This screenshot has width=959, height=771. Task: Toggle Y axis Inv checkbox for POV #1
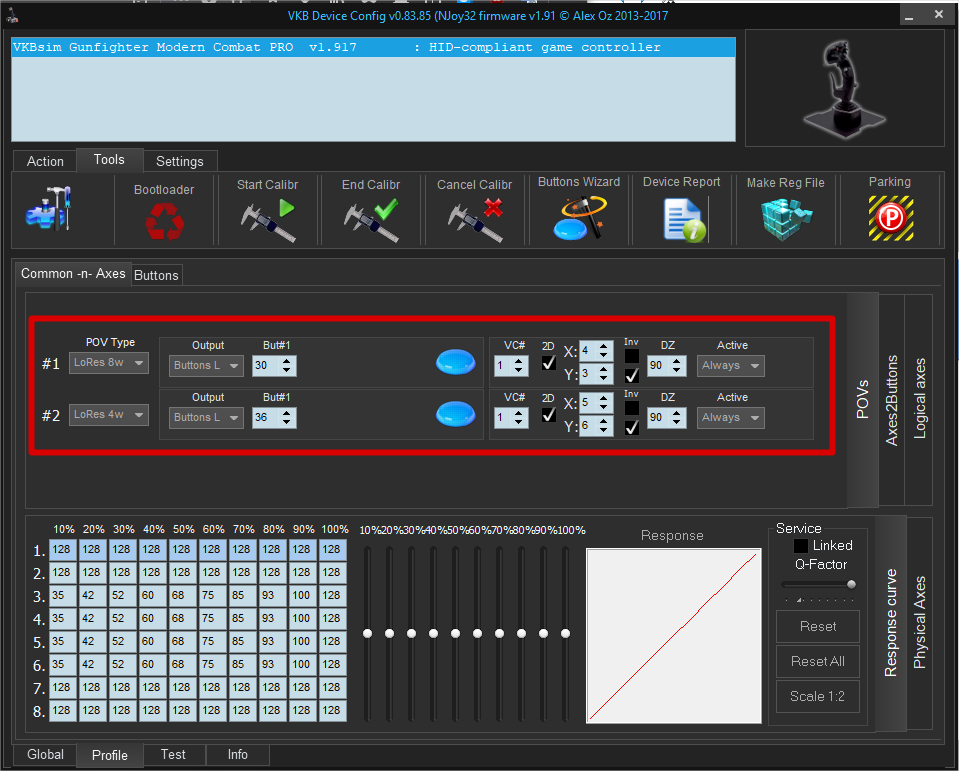coord(632,375)
